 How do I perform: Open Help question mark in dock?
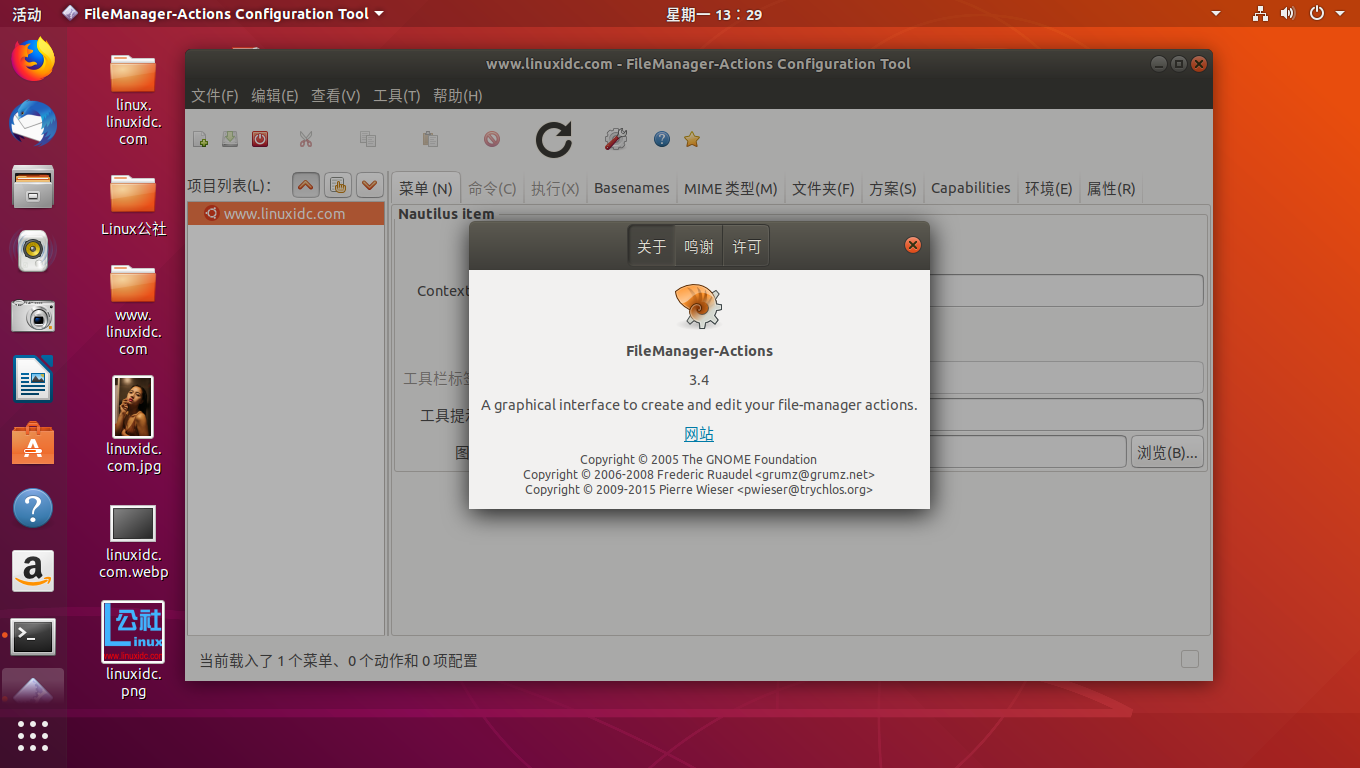[33, 508]
